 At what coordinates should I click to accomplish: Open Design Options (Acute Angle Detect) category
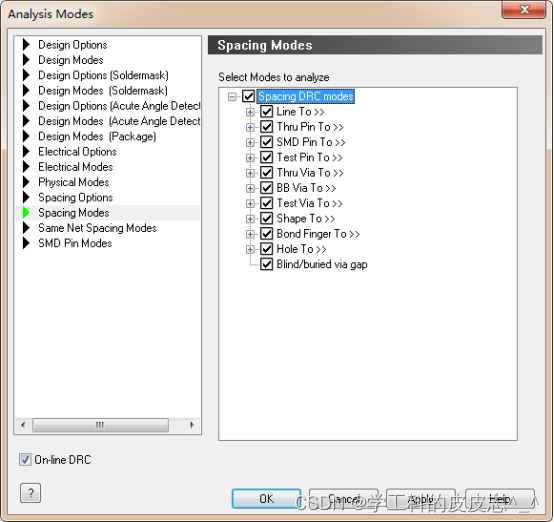[x=119, y=106]
